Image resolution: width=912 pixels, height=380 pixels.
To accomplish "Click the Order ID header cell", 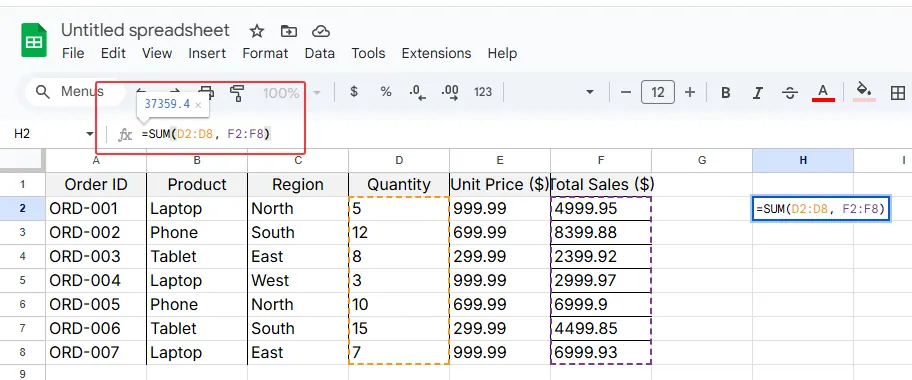I will pyautogui.click(x=96, y=184).
